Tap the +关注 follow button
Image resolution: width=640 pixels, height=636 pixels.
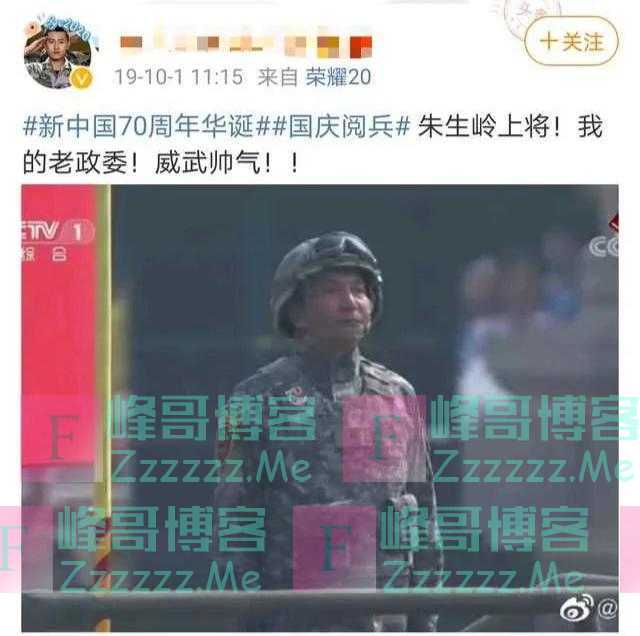(571, 41)
